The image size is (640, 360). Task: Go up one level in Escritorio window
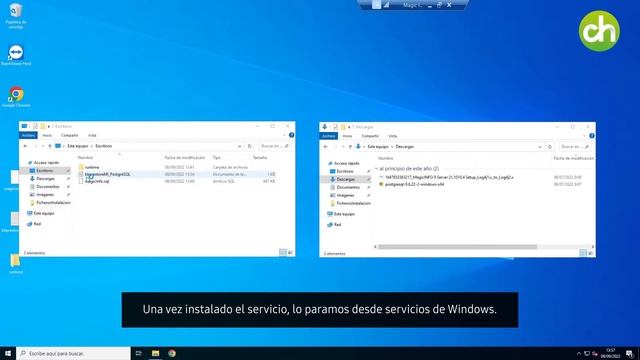50,146
